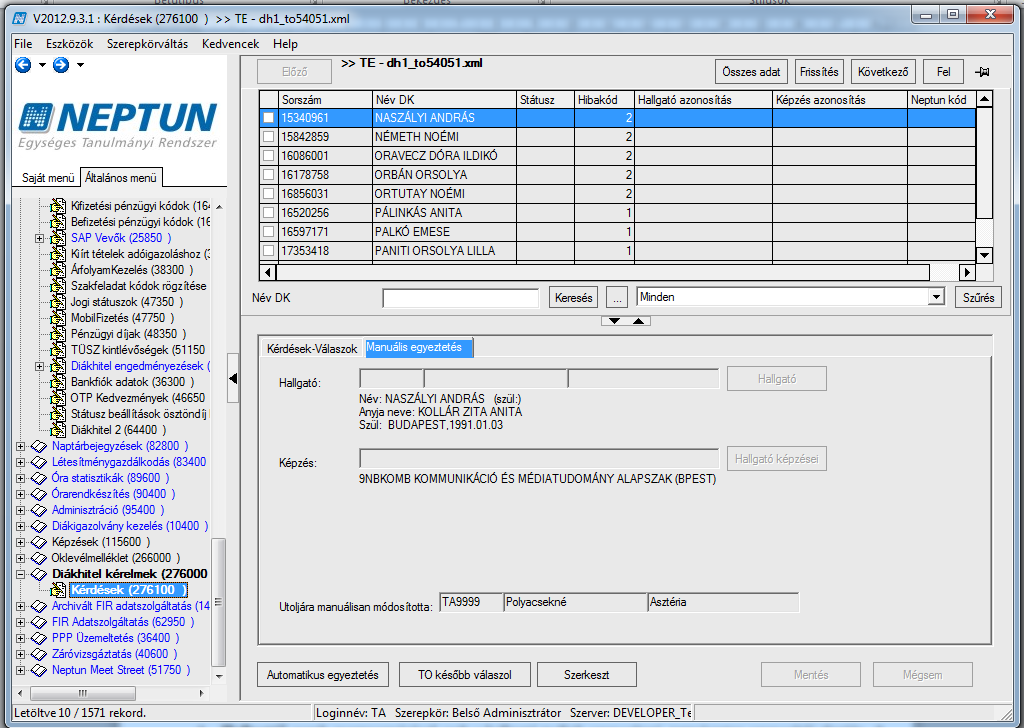The image size is (1024, 728).
Task: Click the OTP Kedvezmények item icon
Action: tap(58, 398)
